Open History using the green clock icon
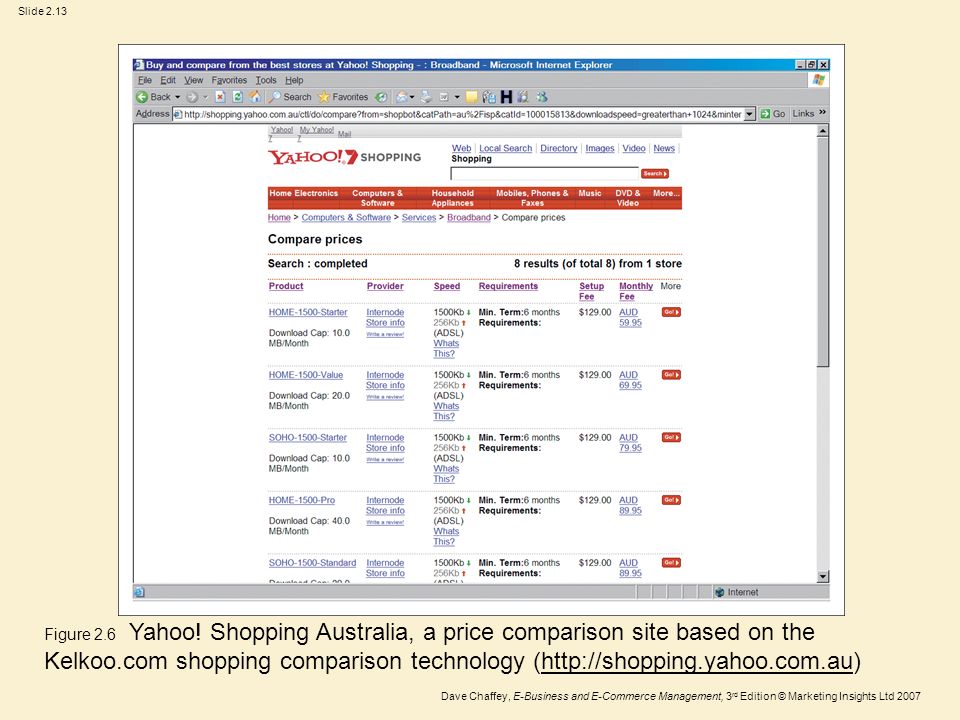 (381, 97)
